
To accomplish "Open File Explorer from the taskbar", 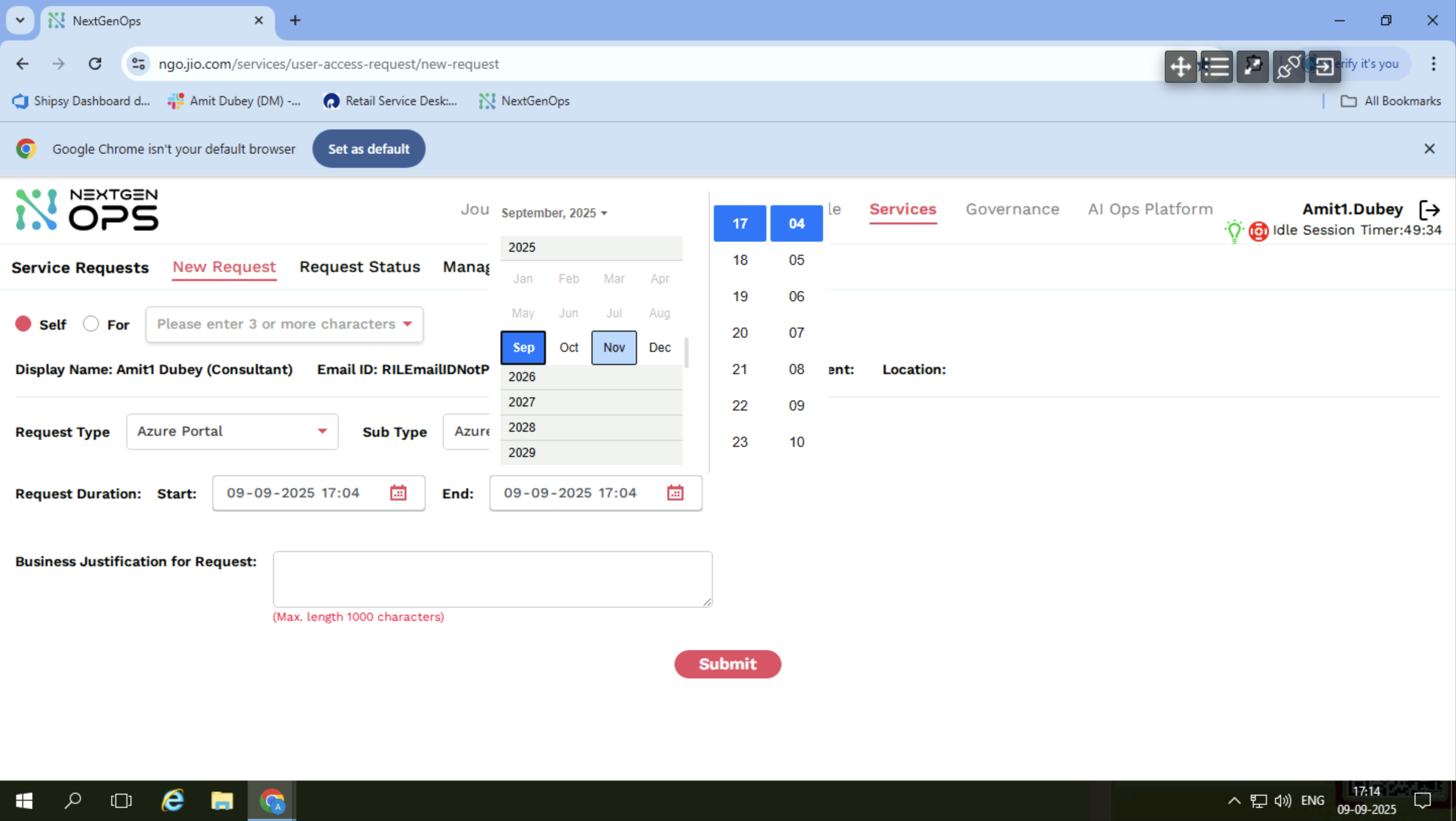I will pos(221,801).
